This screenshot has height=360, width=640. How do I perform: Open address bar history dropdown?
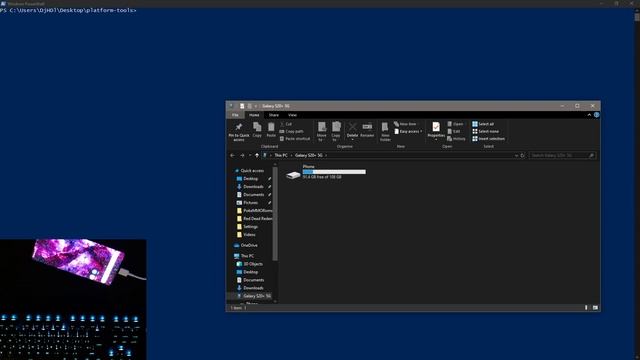(x=516, y=156)
